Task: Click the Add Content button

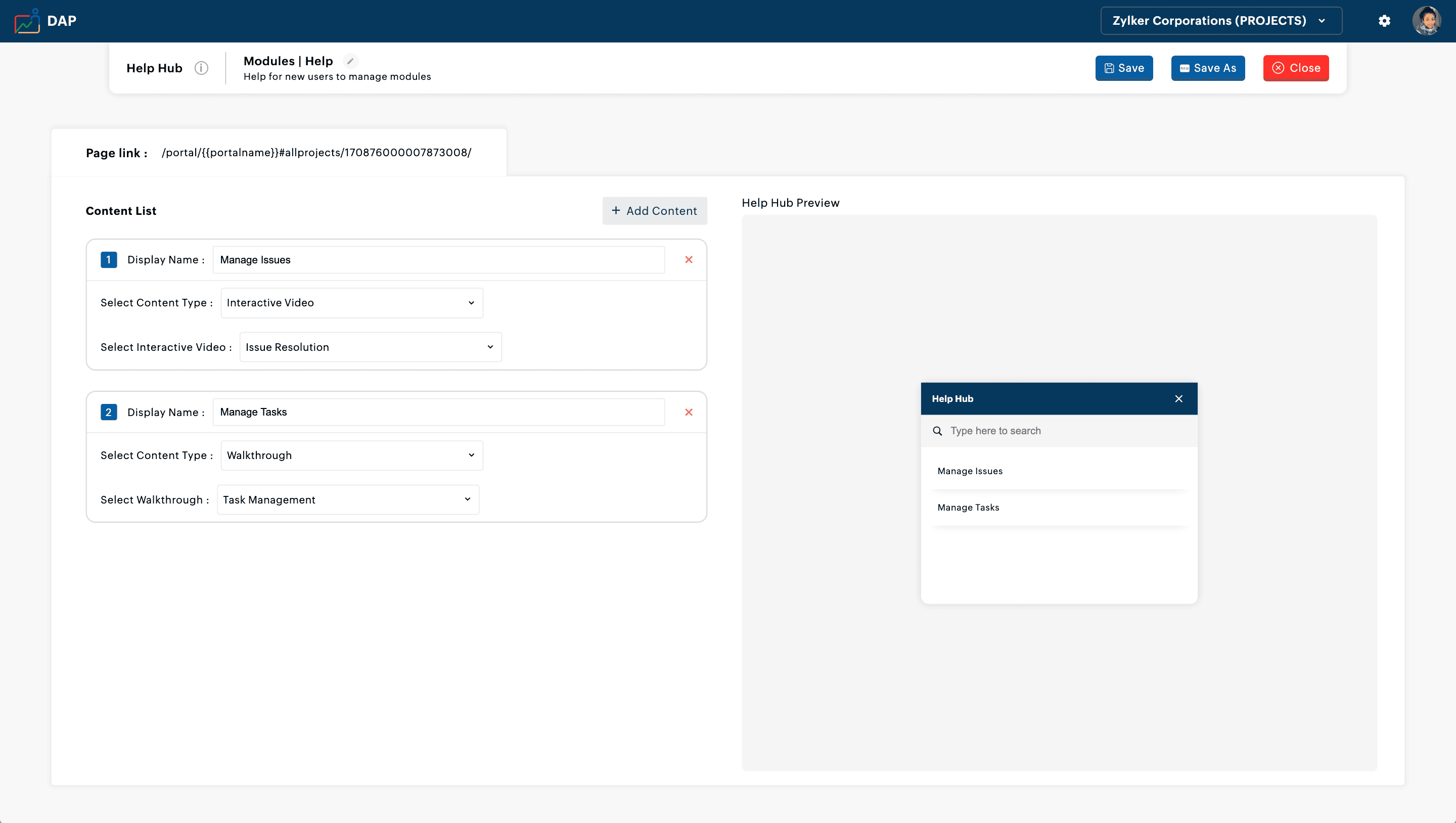Action: click(654, 211)
